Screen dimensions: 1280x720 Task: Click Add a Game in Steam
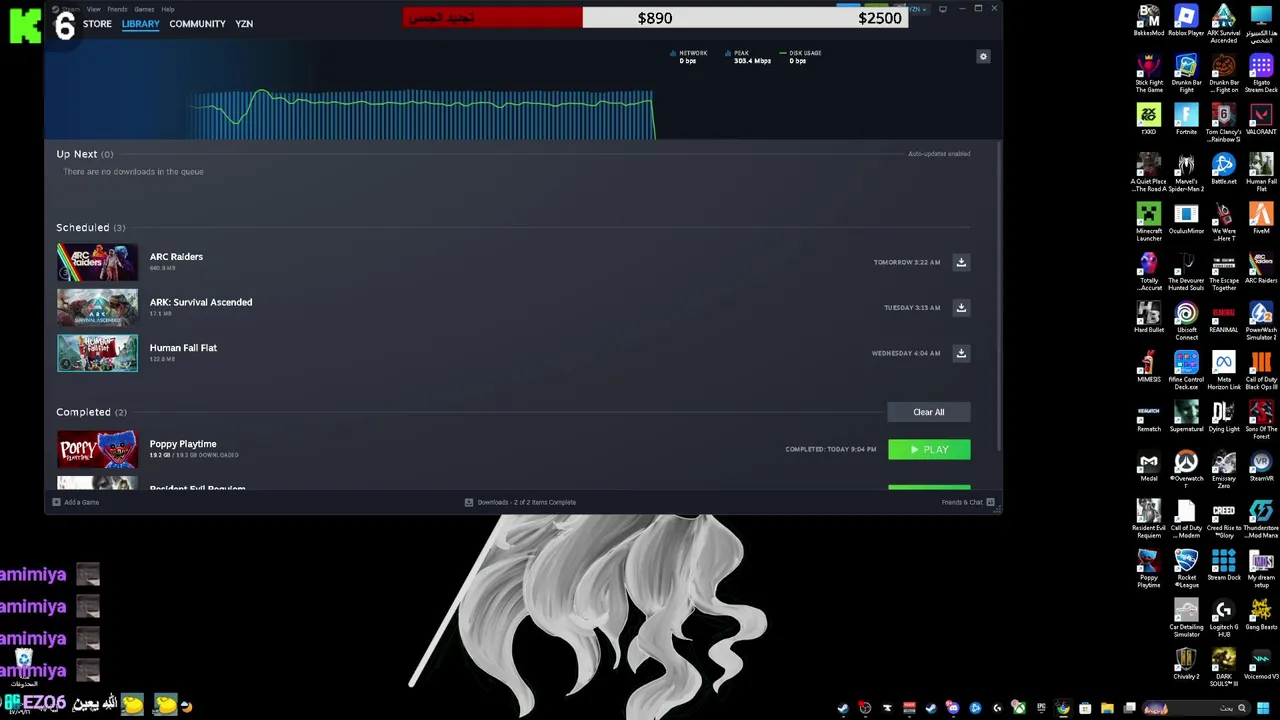(x=76, y=502)
